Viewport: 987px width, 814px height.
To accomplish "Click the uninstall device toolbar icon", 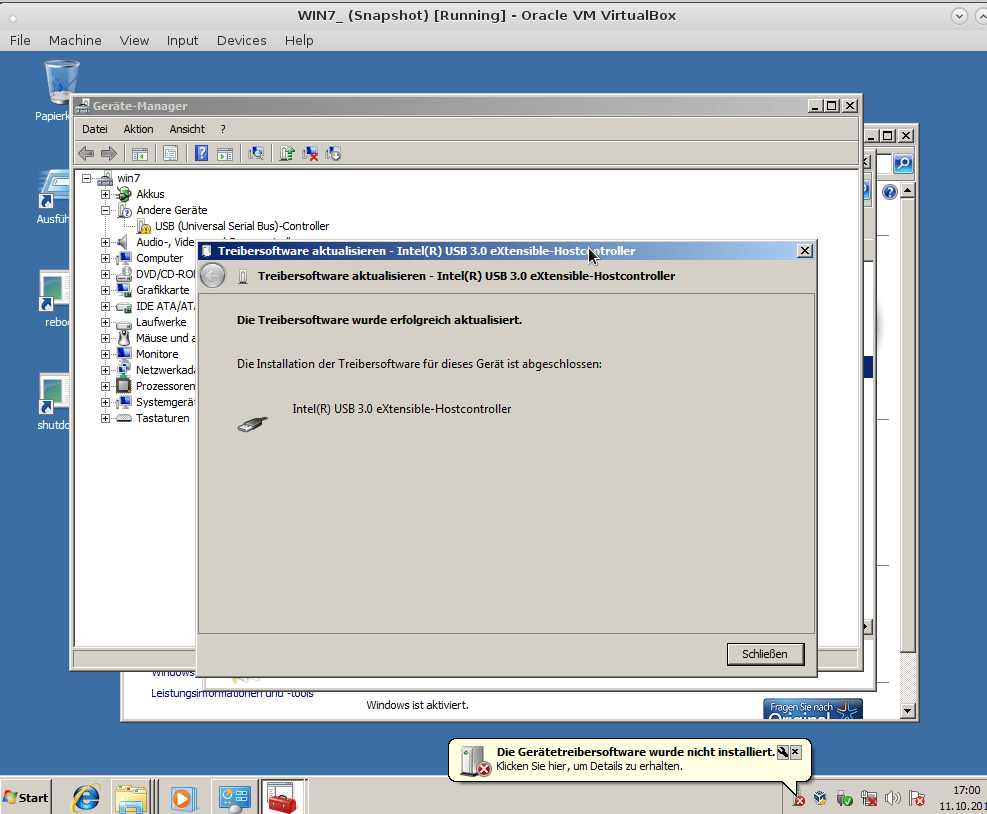I will 310,154.
